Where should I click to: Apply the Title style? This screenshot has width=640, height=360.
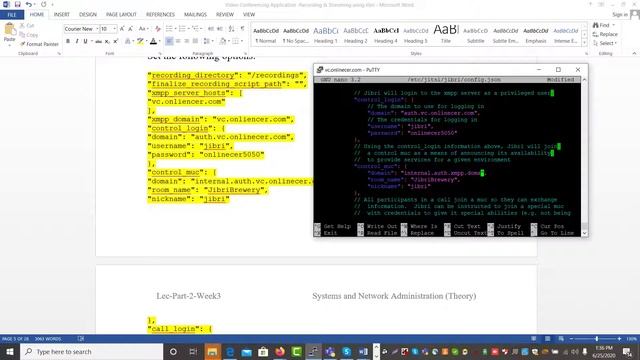click(446, 35)
